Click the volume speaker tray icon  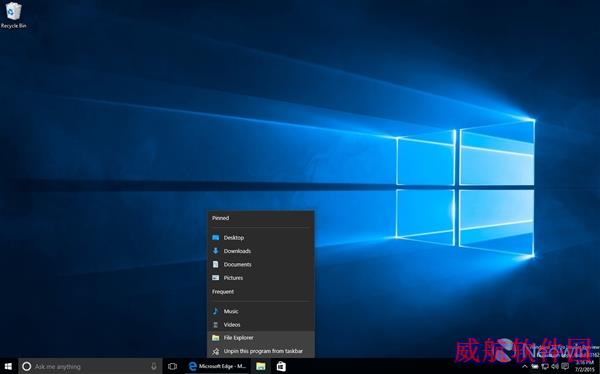pyautogui.click(x=555, y=367)
